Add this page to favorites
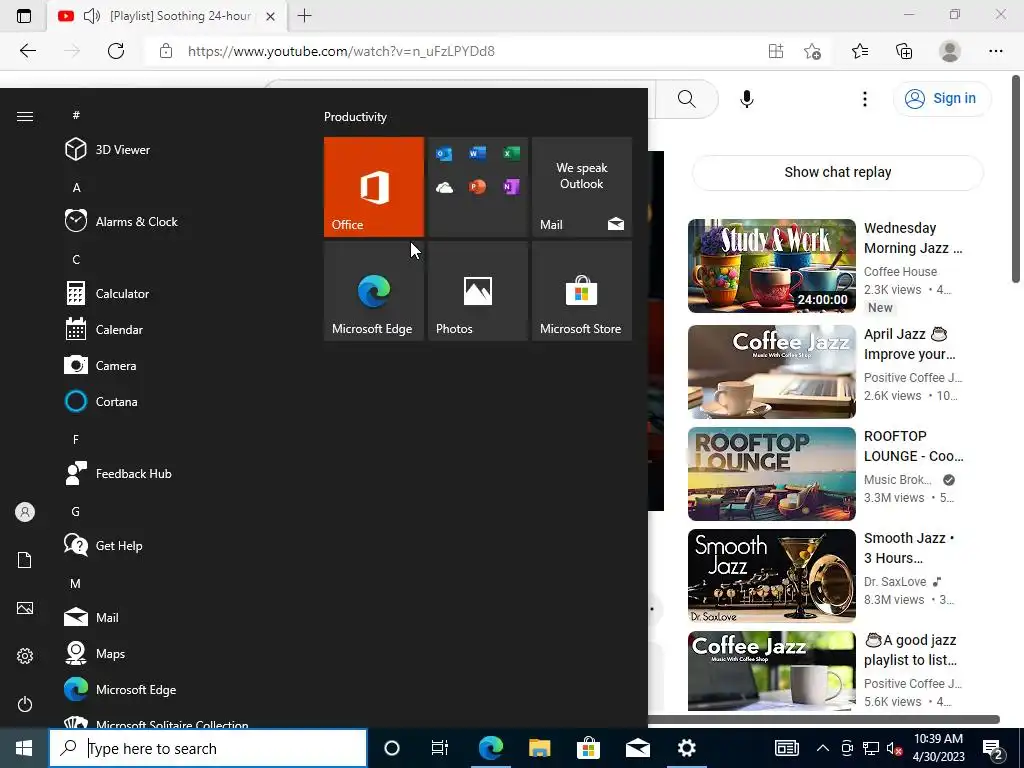This screenshot has width=1024, height=768. coord(812,51)
